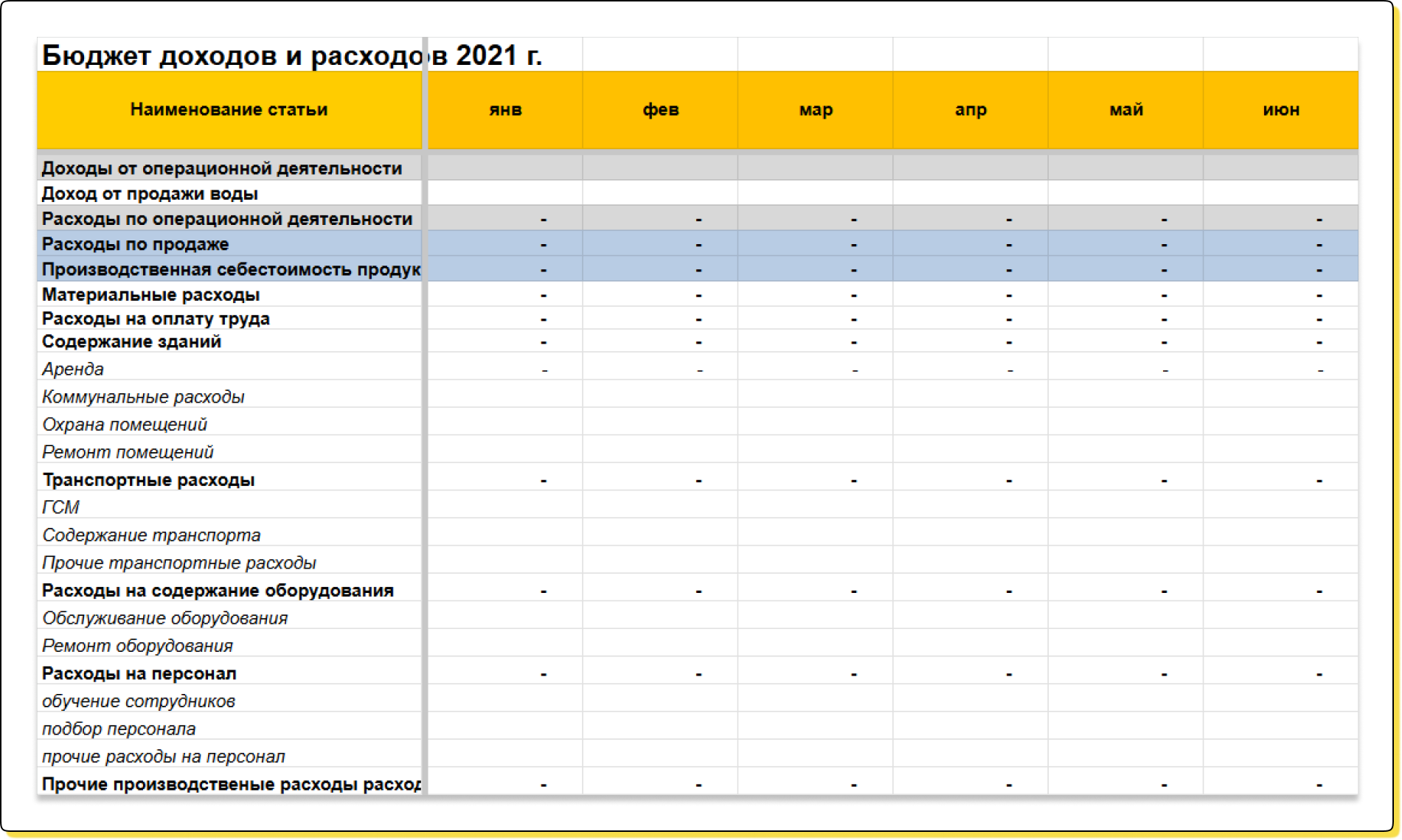Click the 'подбор персонала' row label
The image size is (1402, 840).
119,729
